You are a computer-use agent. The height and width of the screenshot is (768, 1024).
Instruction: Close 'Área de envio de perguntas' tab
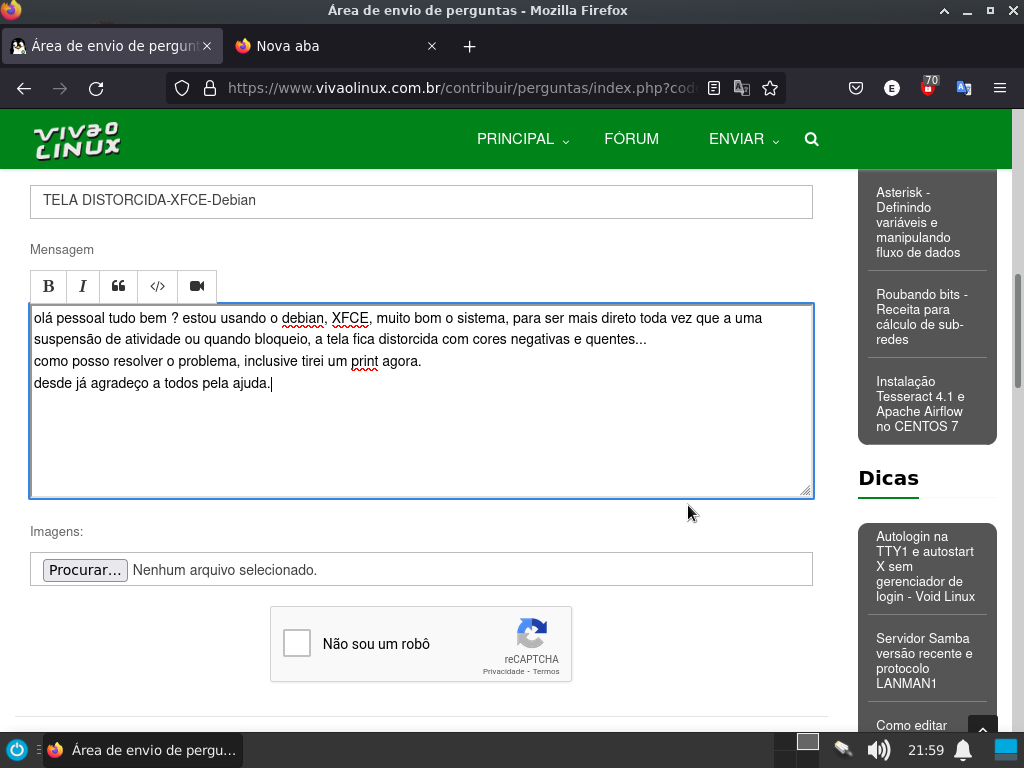click(x=207, y=46)
